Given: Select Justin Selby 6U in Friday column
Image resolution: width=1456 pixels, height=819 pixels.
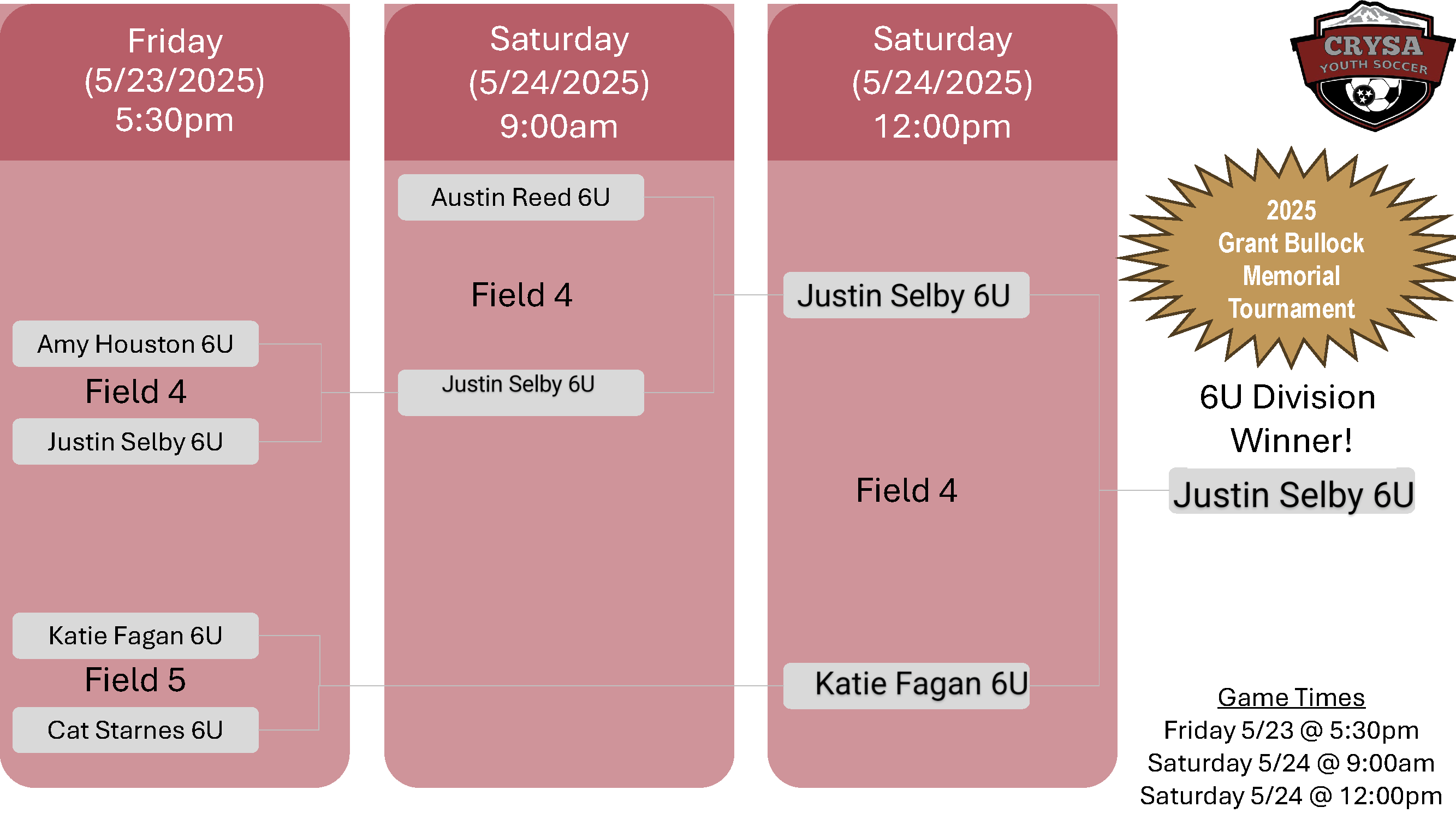Looking at the screenshot, I should point(135,442).
